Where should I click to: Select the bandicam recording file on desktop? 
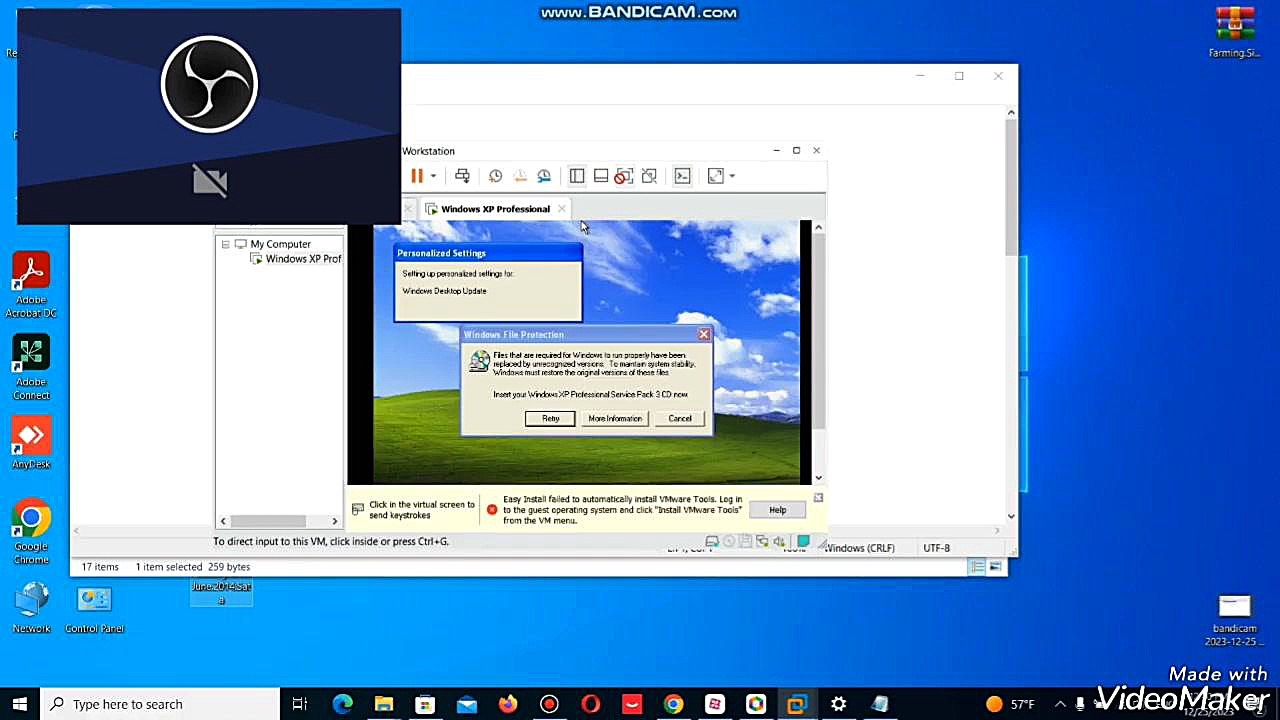pos(1234,621)
